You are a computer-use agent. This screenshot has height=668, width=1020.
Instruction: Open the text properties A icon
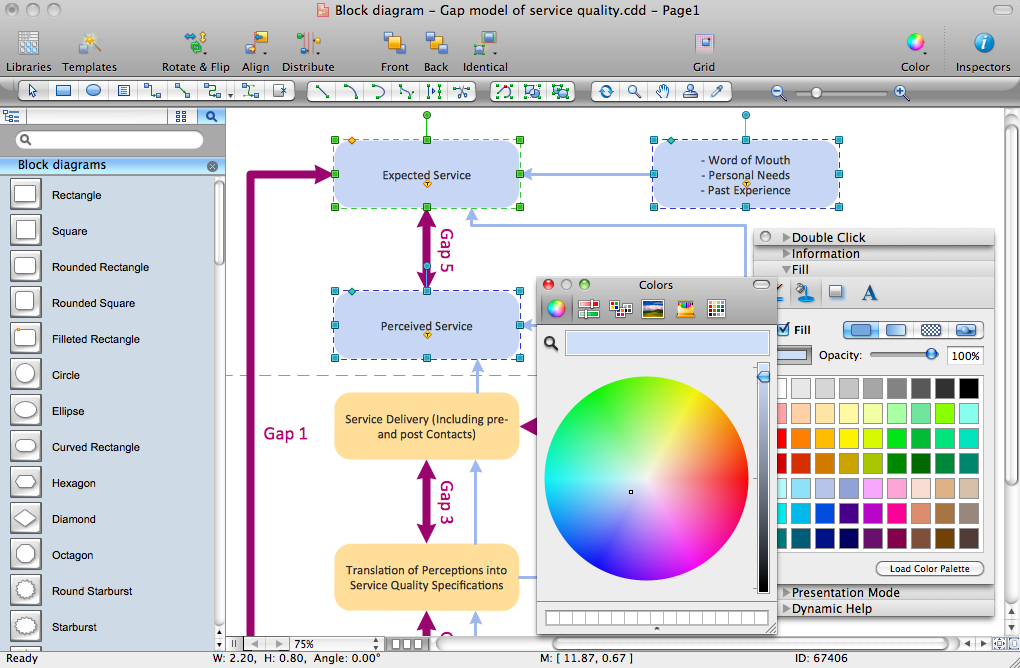[x=870, y=293]
